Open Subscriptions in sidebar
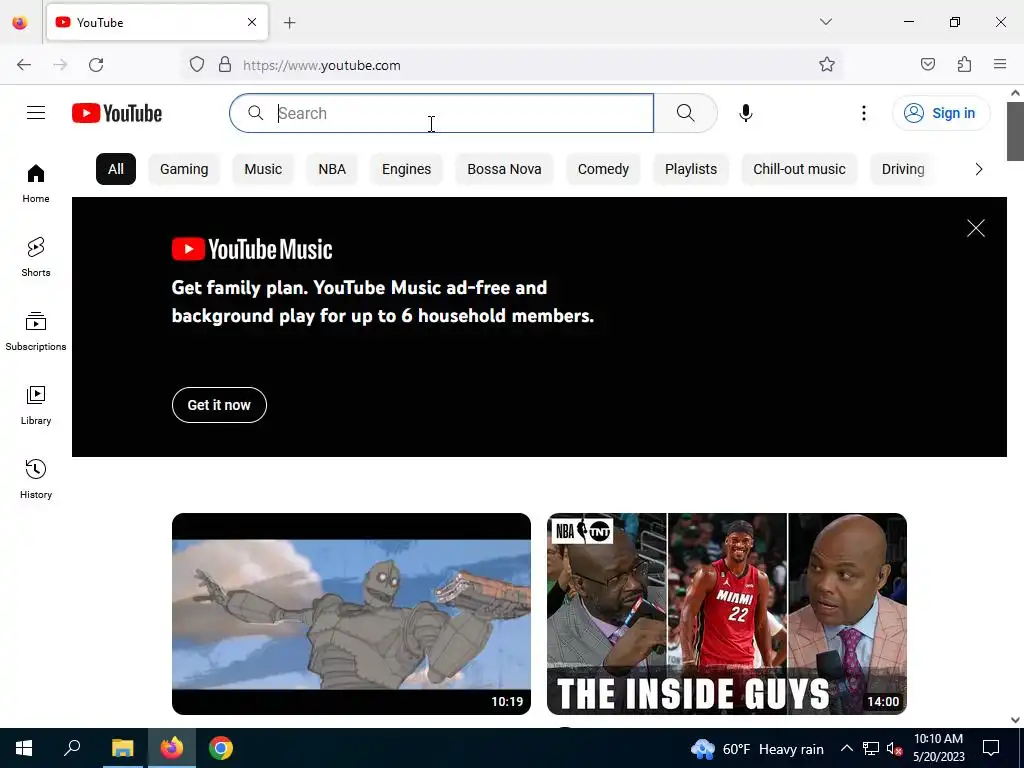This screenshot has width=1024, height=768. pyautogui.click(x=36, y=331)
